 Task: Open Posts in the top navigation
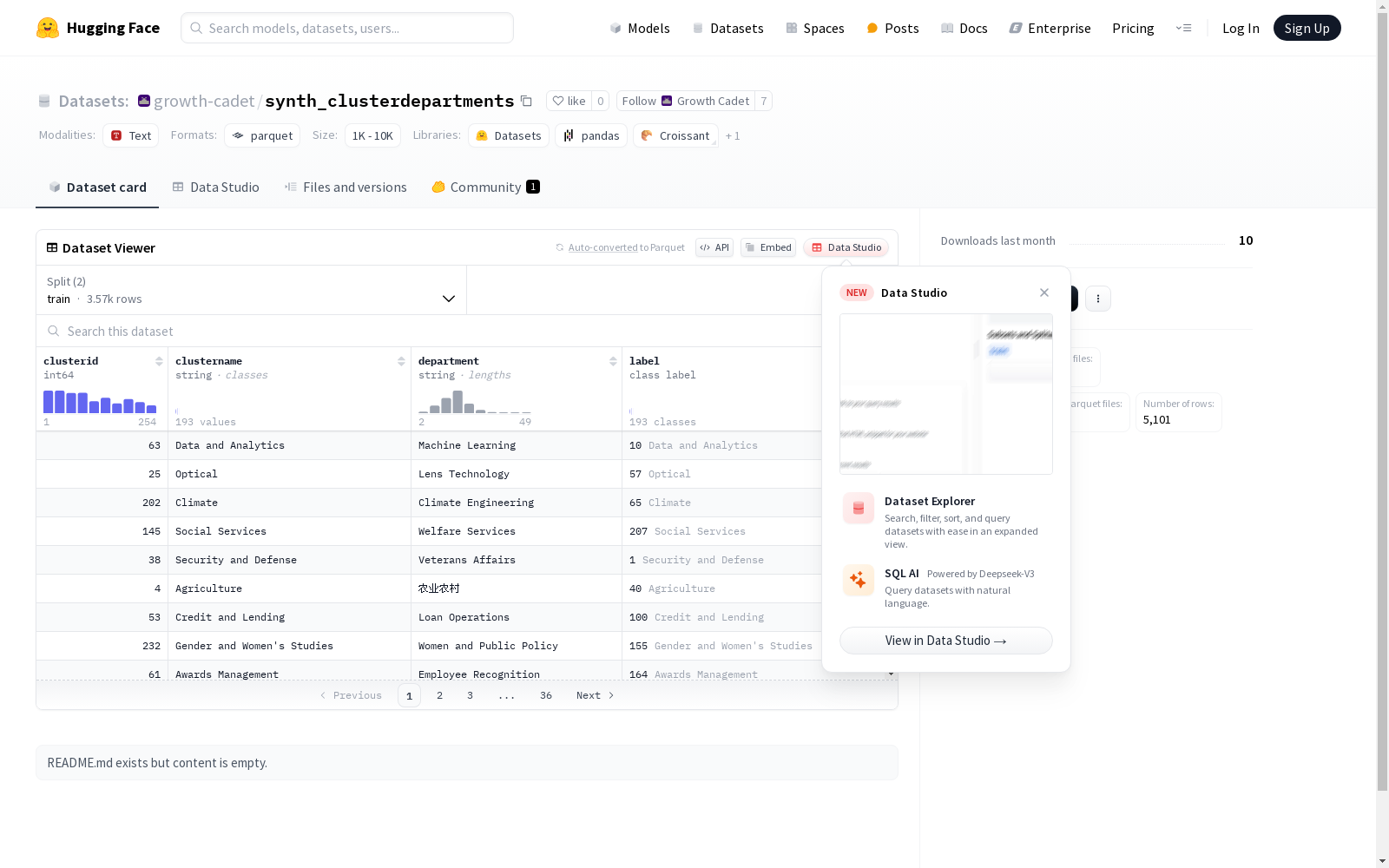pyautogui.click(x=892, y=28)
